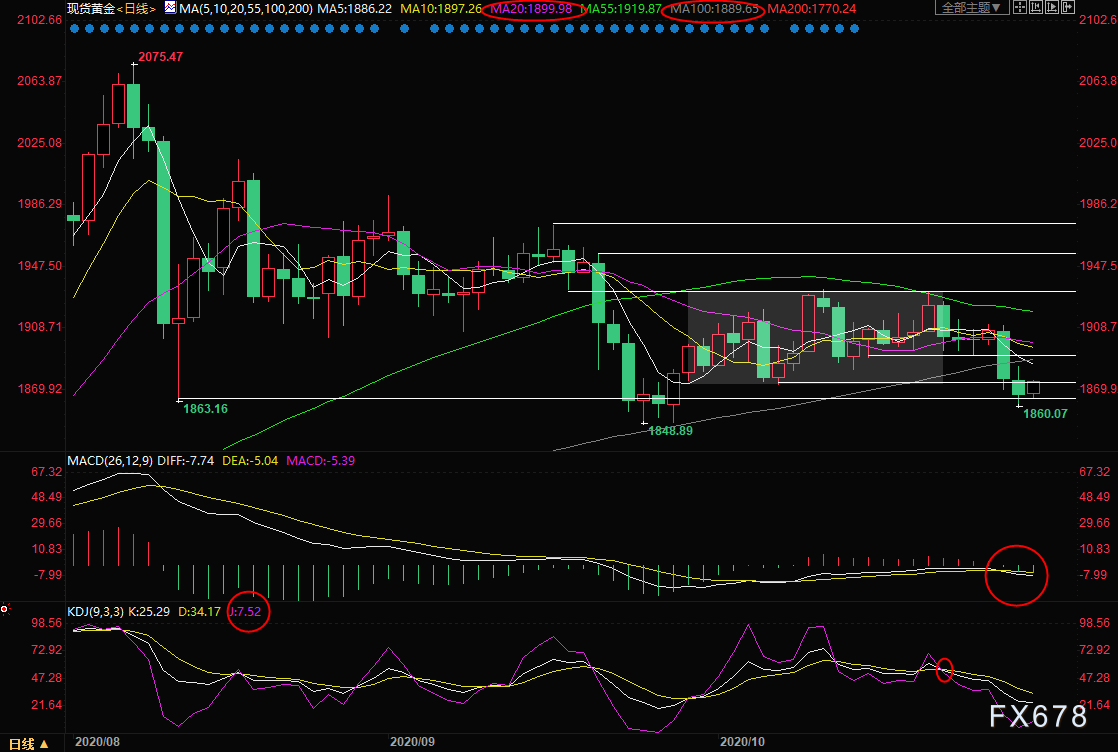
Task: Click the MA indicator chart icon beside MA(5,10,20,55,100,200)
Action: pyautogui.click(x=169, y=8)
